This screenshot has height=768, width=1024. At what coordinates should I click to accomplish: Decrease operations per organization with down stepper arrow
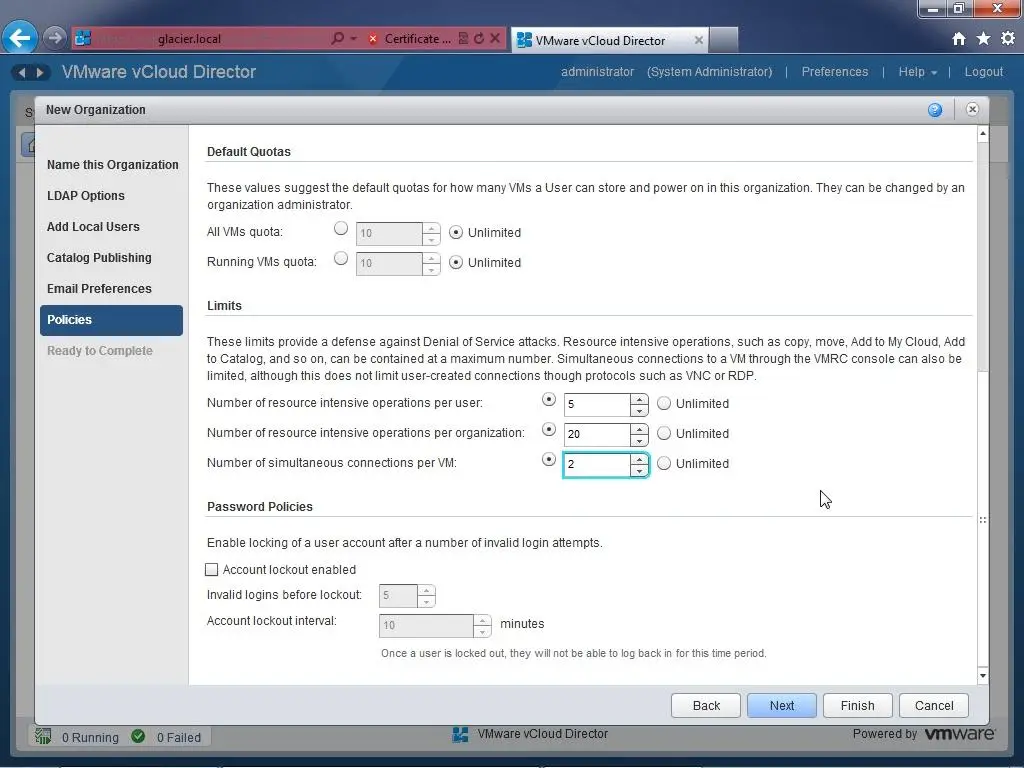pos(639,441)
